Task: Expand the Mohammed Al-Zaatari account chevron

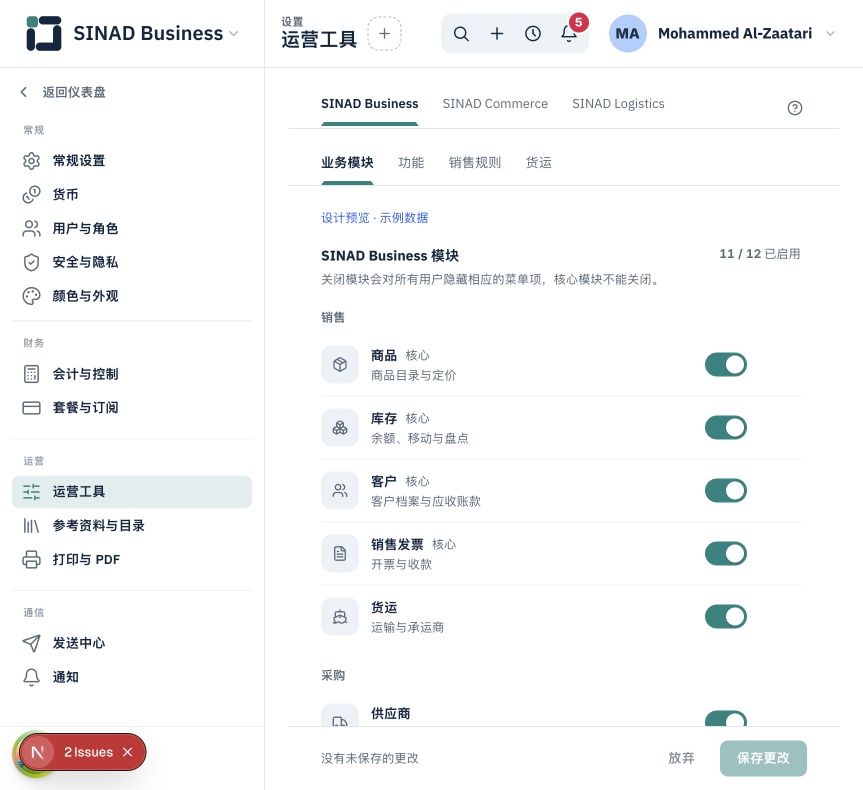Action: [x=831, y=34]
